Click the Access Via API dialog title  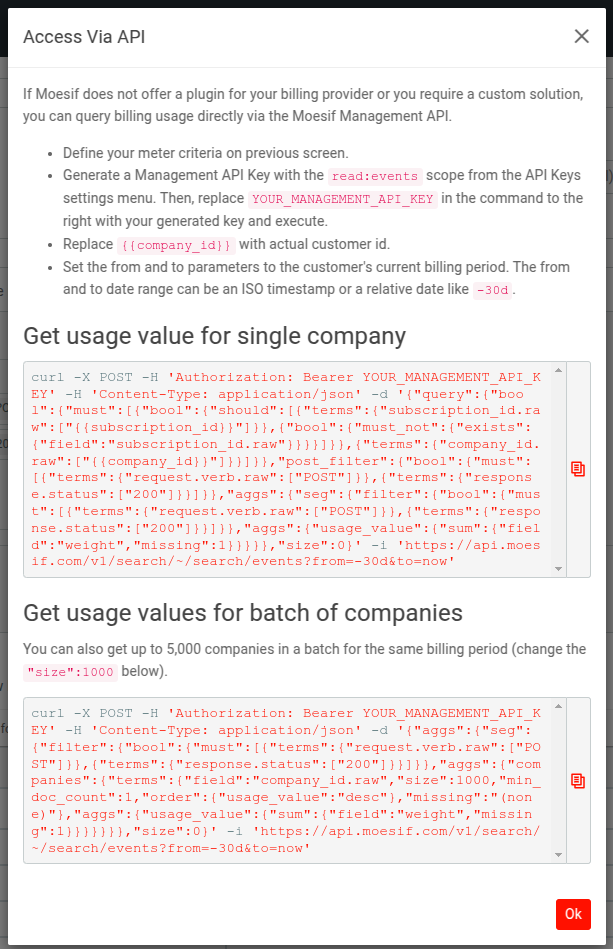click(84, 36)
